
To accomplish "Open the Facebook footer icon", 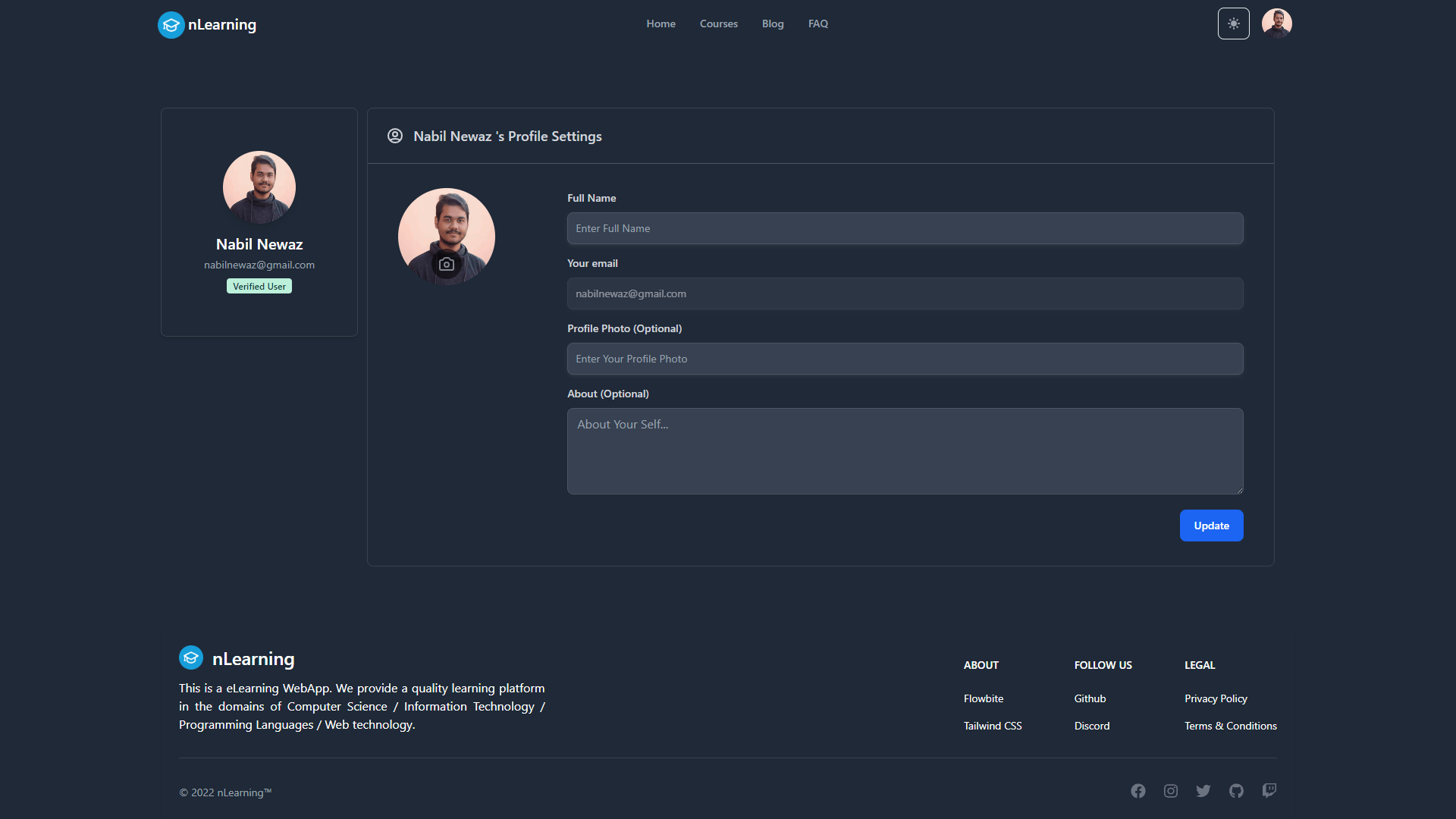I will point(1137,791).
